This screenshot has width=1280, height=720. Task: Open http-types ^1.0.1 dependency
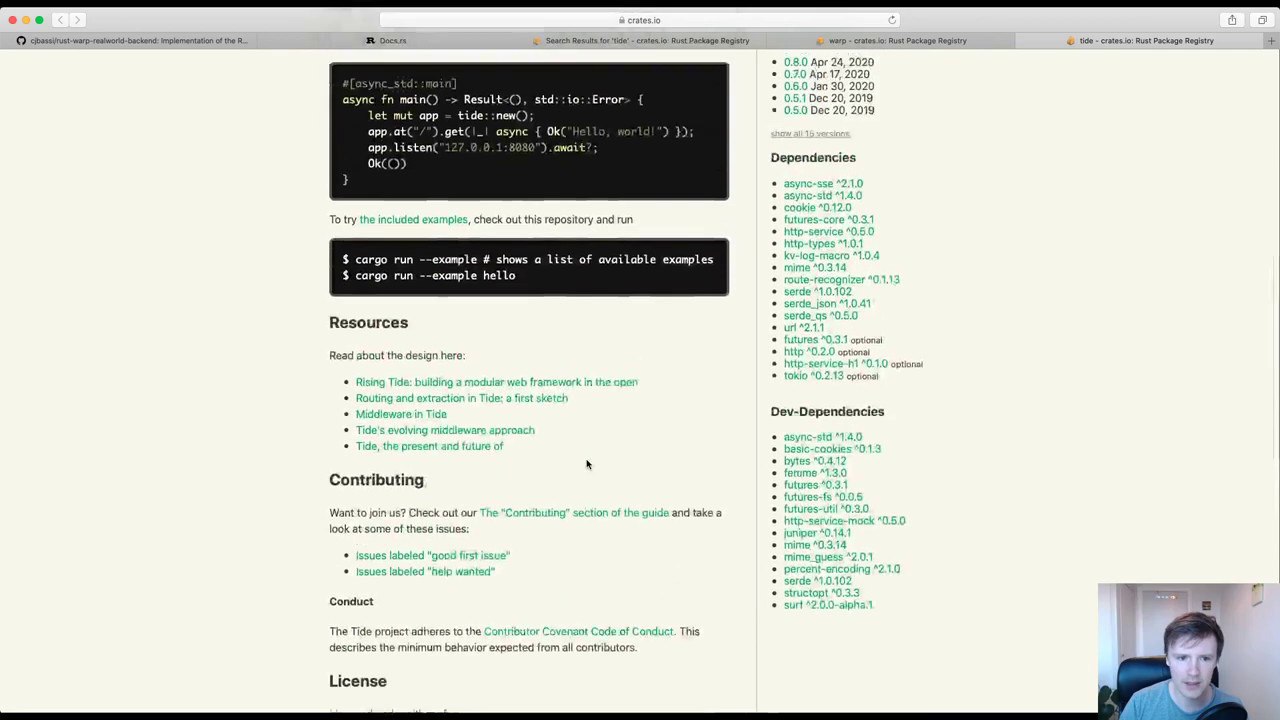(822, 244)
